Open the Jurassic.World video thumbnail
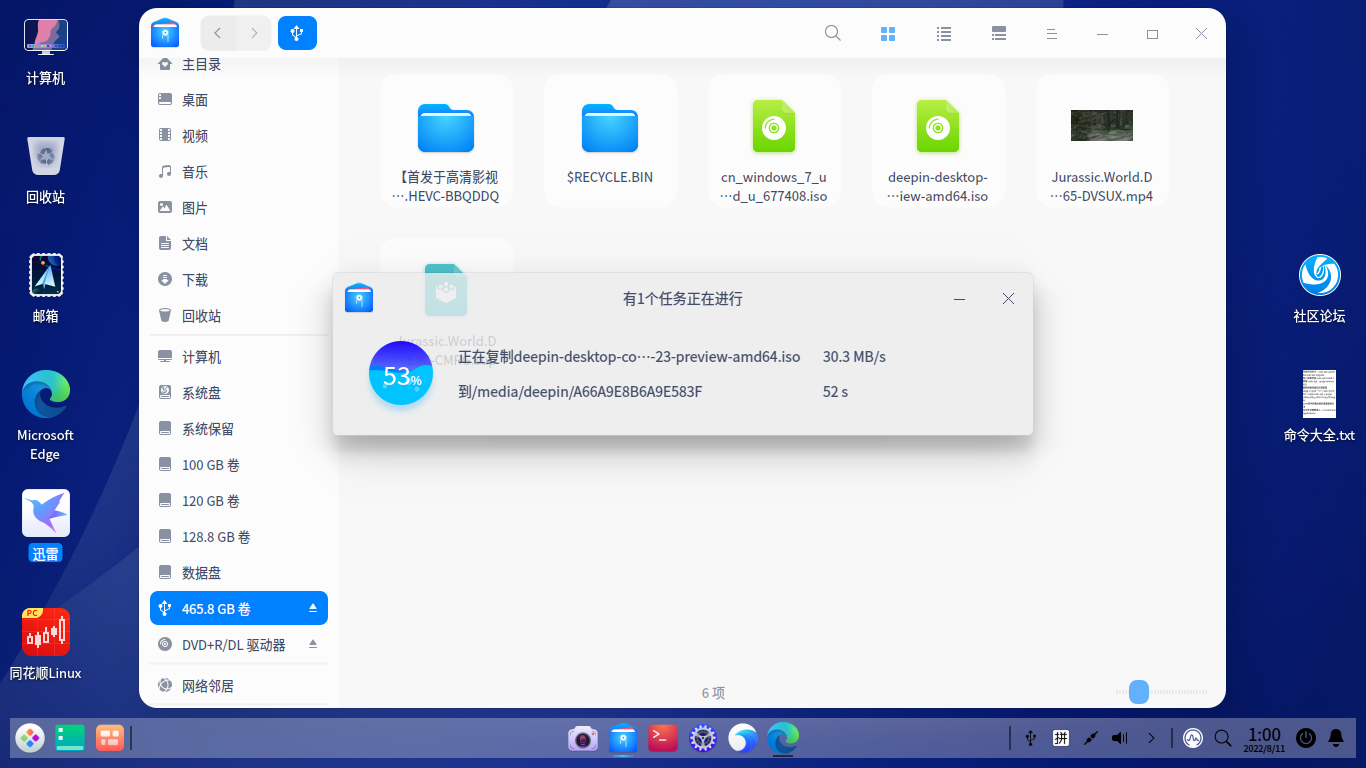The image size is (1366, 768). [1101, 126]
